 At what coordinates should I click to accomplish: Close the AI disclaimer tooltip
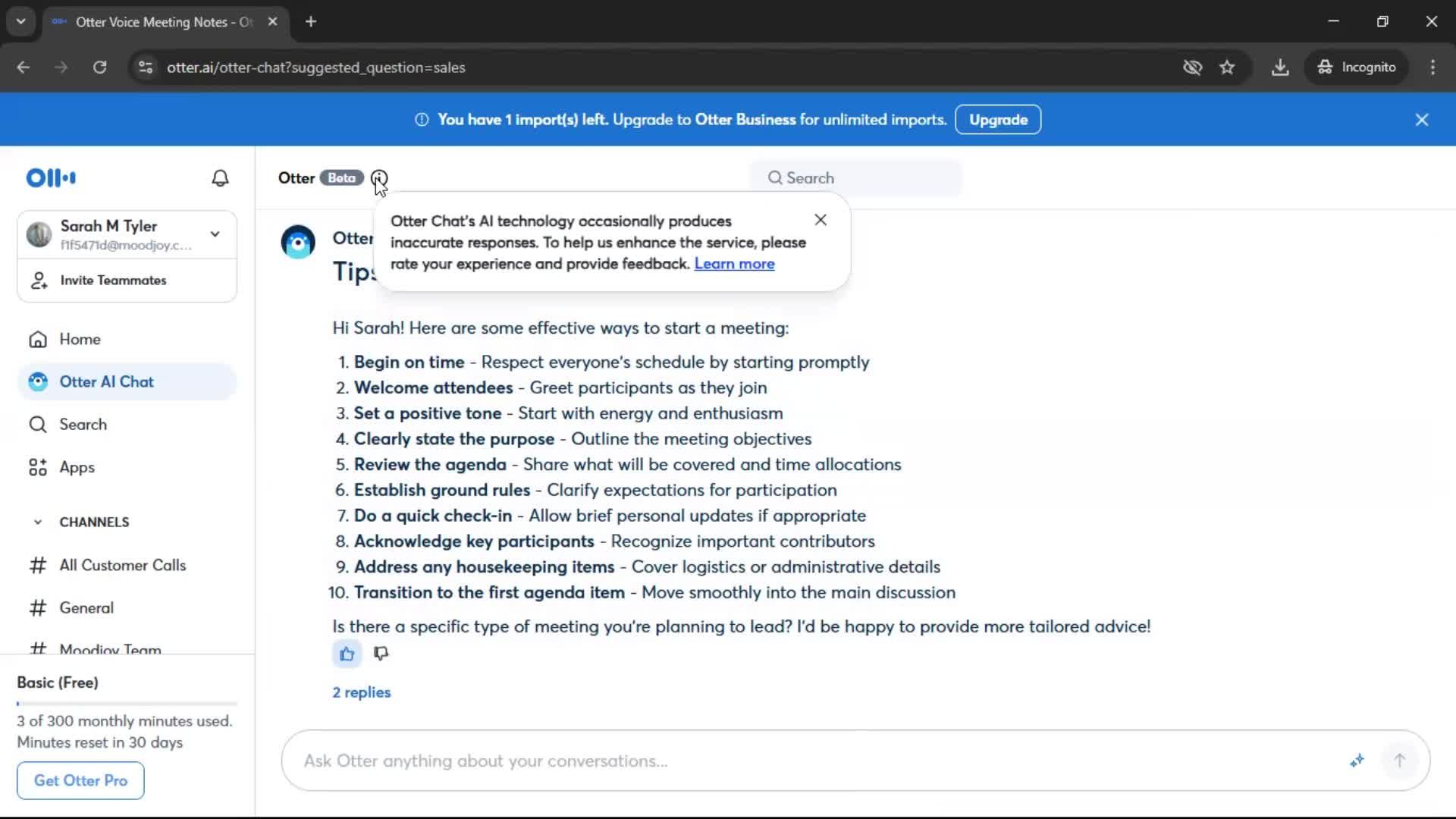point(821,220)
